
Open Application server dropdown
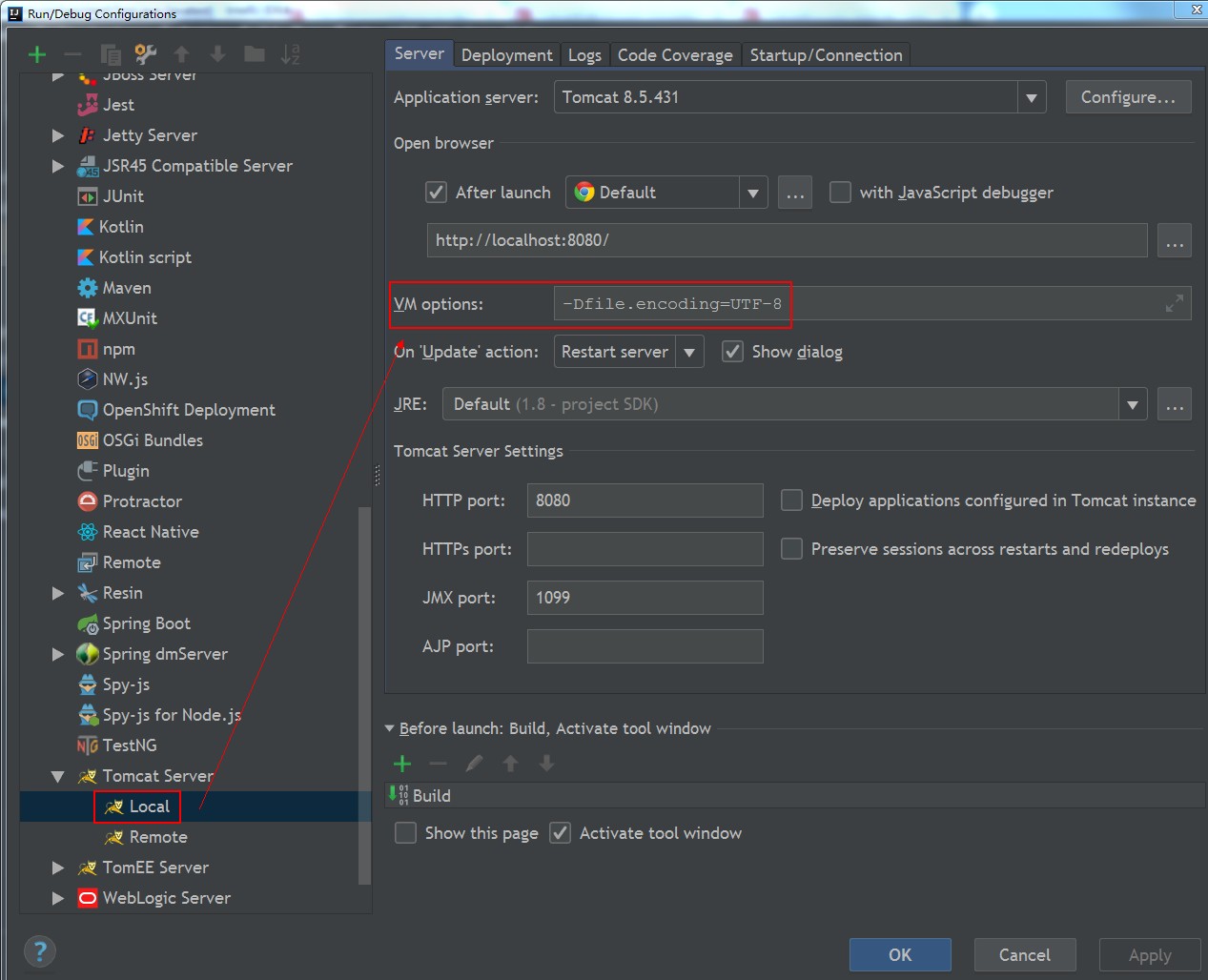[1032, 97]
